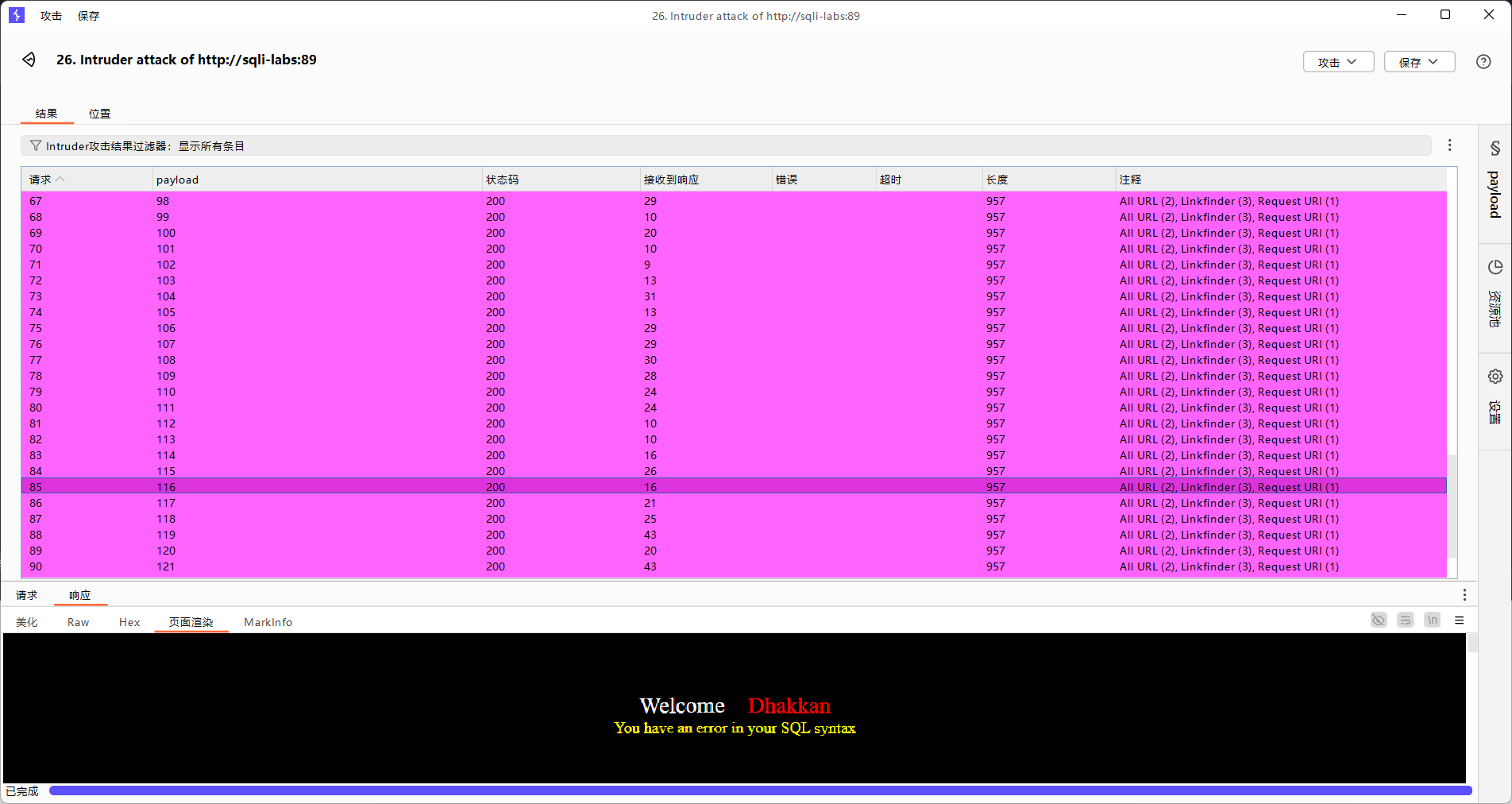Open response pane three-dot options menu
Screen dimensions: 1512x804
[x=1464, y=595]
